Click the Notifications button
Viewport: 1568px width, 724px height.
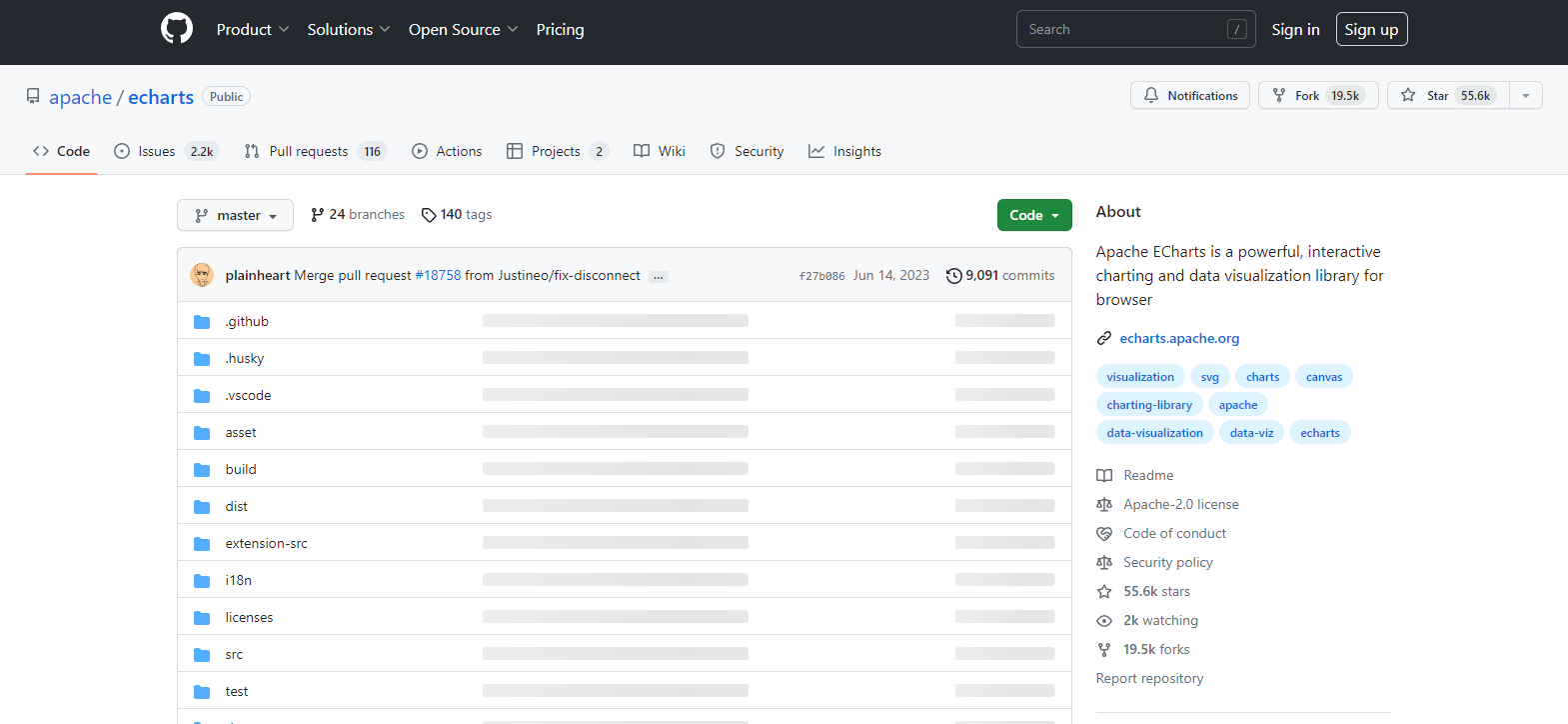click(x=1190, y=96)
